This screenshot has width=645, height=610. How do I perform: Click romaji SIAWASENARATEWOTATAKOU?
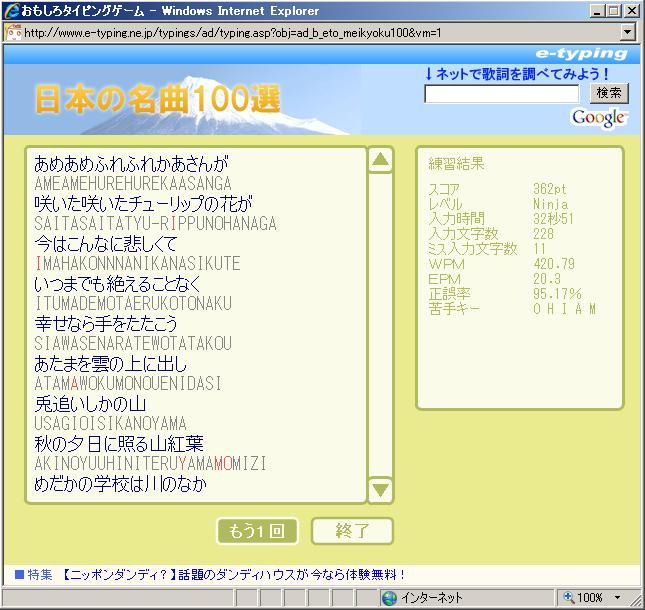click(133, 343)
